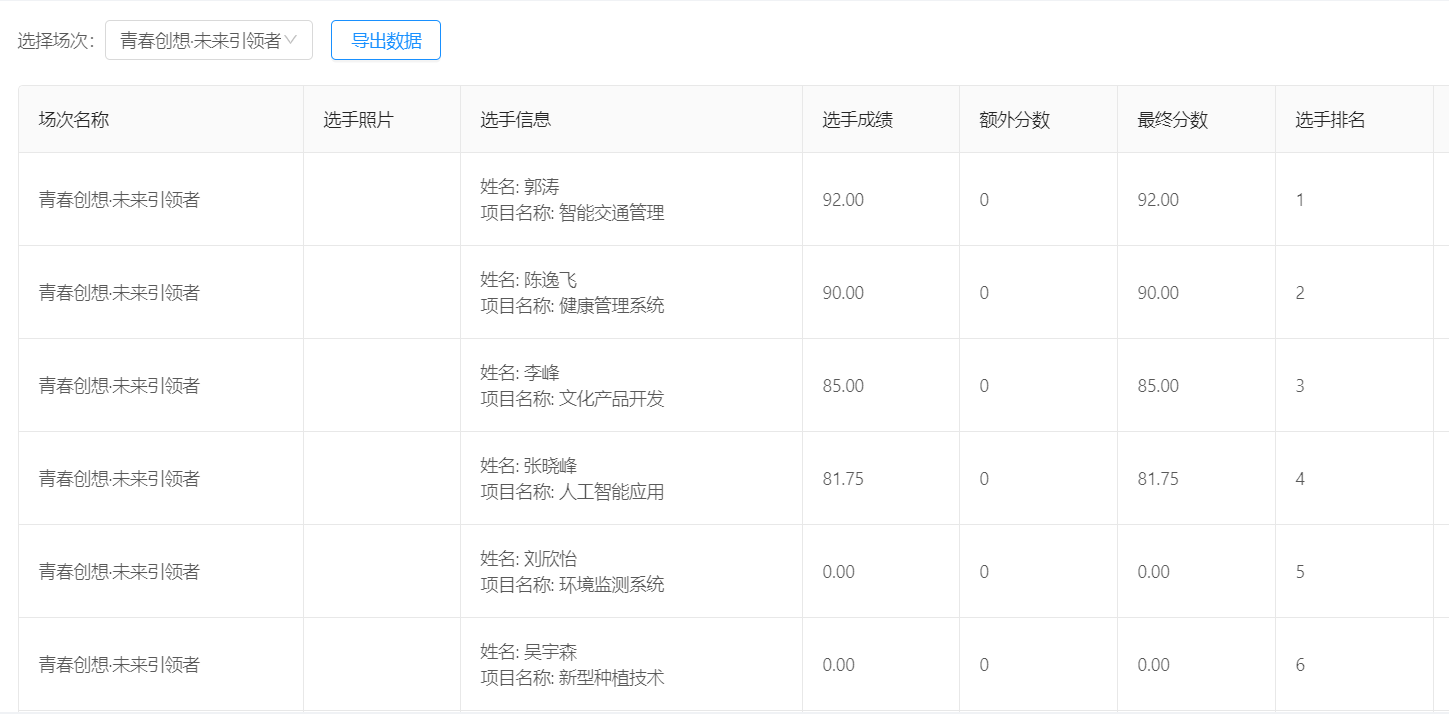Select the name 姓名: 郭涛

(x=520, y=187)
